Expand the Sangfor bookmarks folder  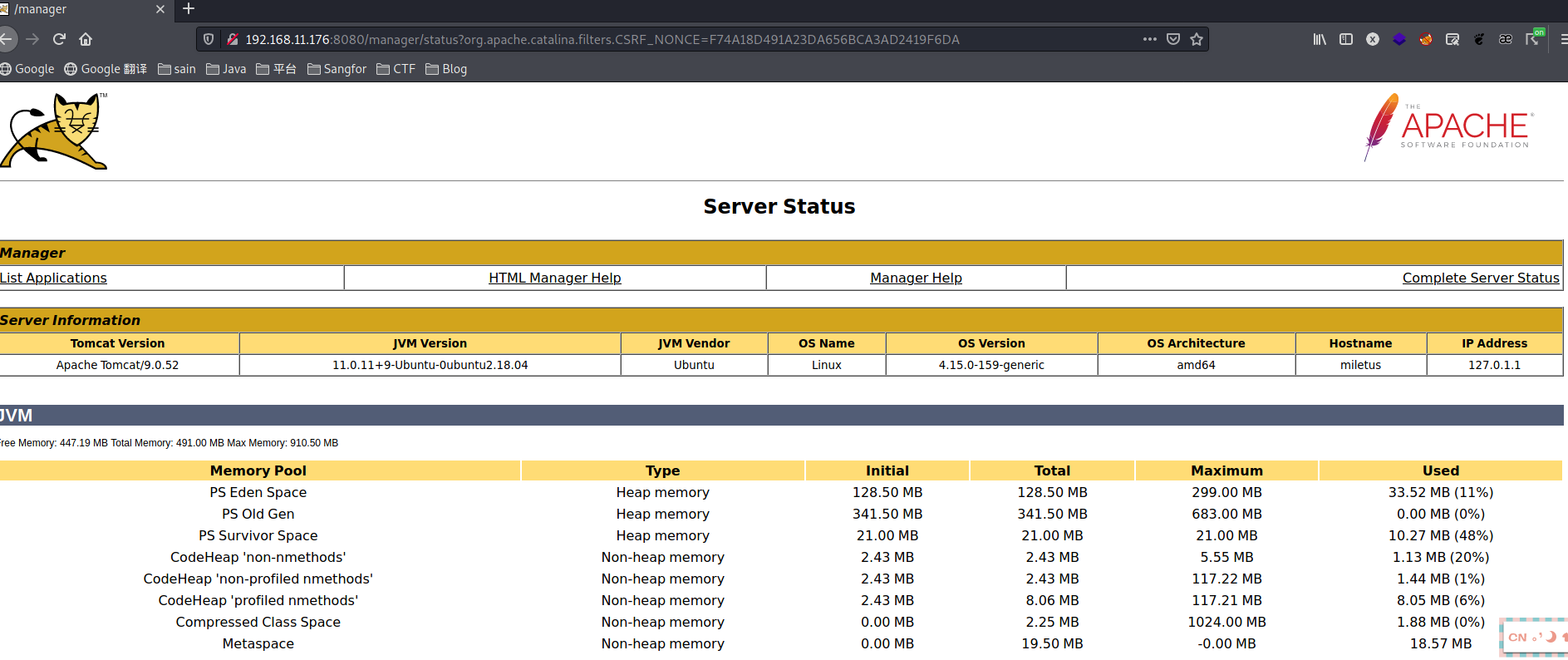(337, 69)
